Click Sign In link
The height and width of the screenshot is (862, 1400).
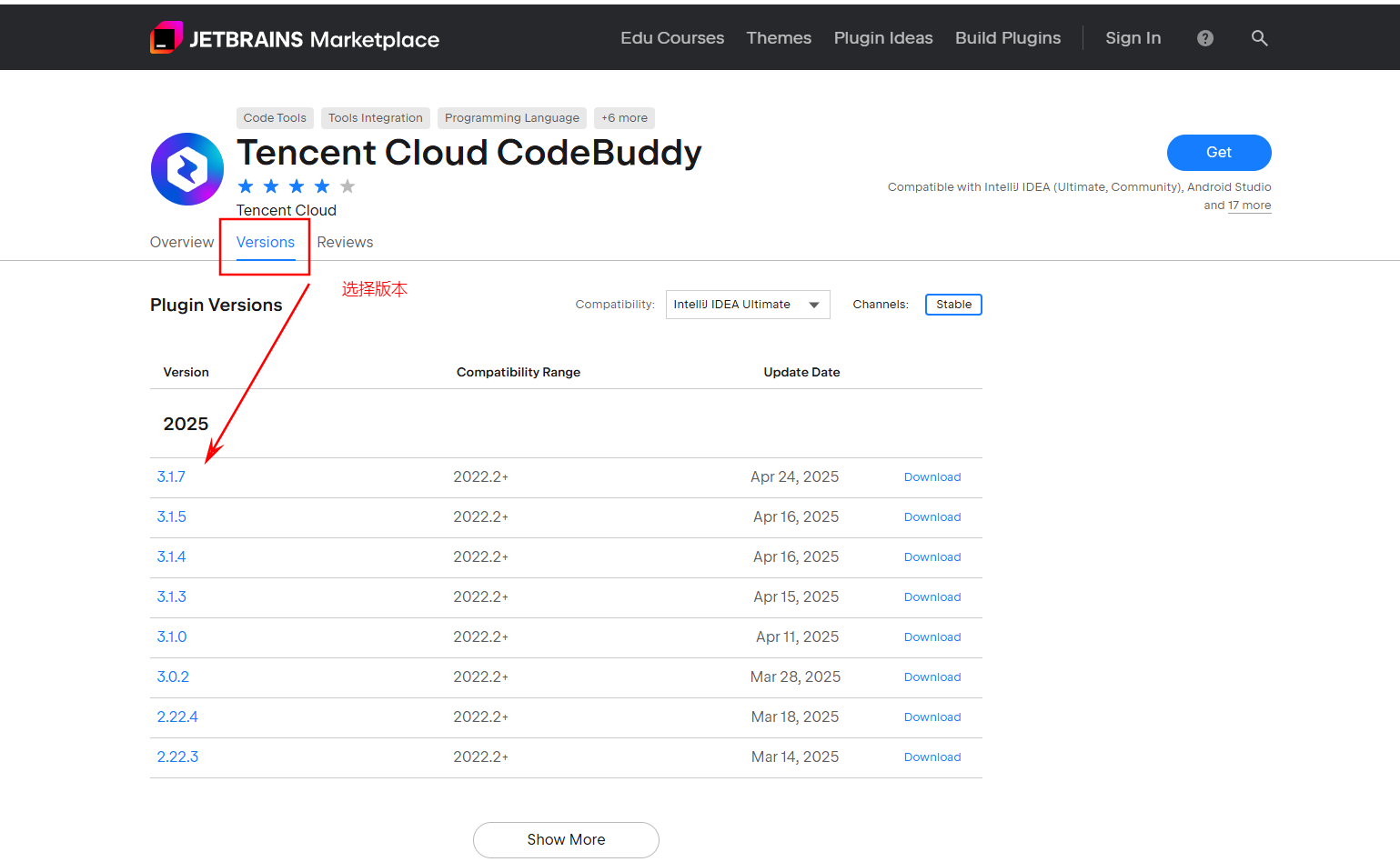coord(1133,38)
